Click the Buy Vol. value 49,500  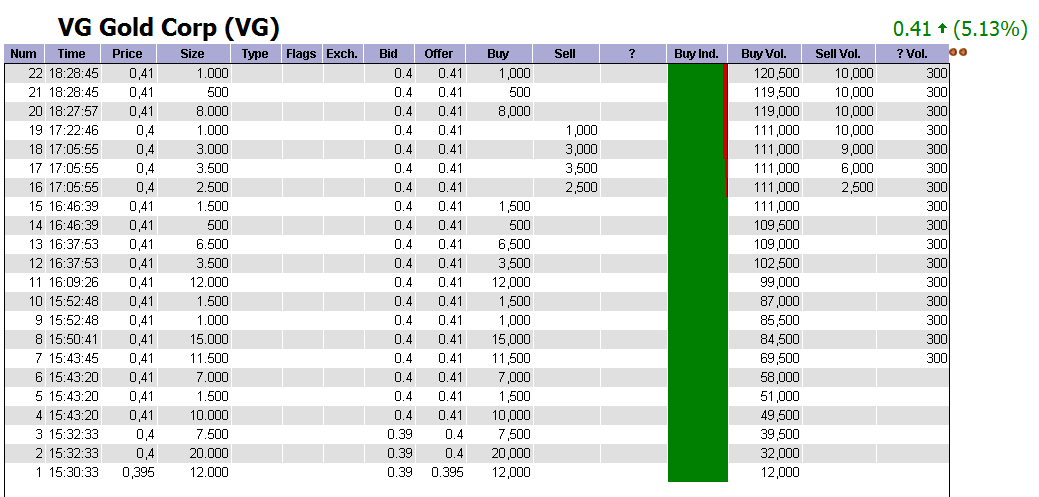click(780, 415)
